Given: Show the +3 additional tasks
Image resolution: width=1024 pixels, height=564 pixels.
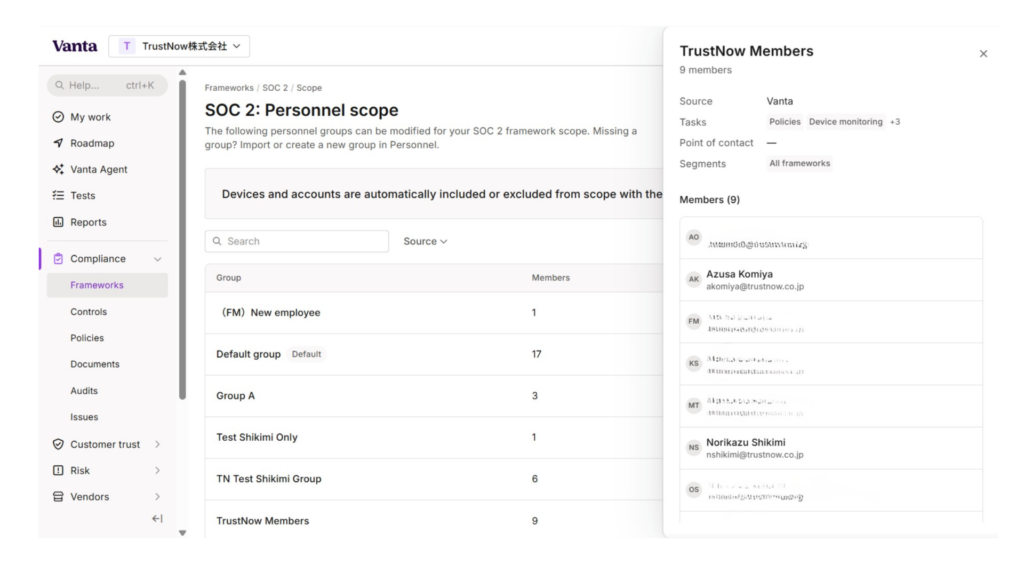Looking at the screenshot, I should (x=894, y=122).
